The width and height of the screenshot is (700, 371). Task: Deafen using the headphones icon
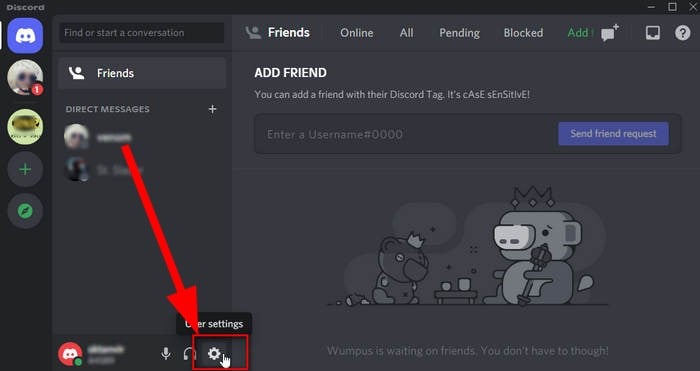tap(190, 354)
